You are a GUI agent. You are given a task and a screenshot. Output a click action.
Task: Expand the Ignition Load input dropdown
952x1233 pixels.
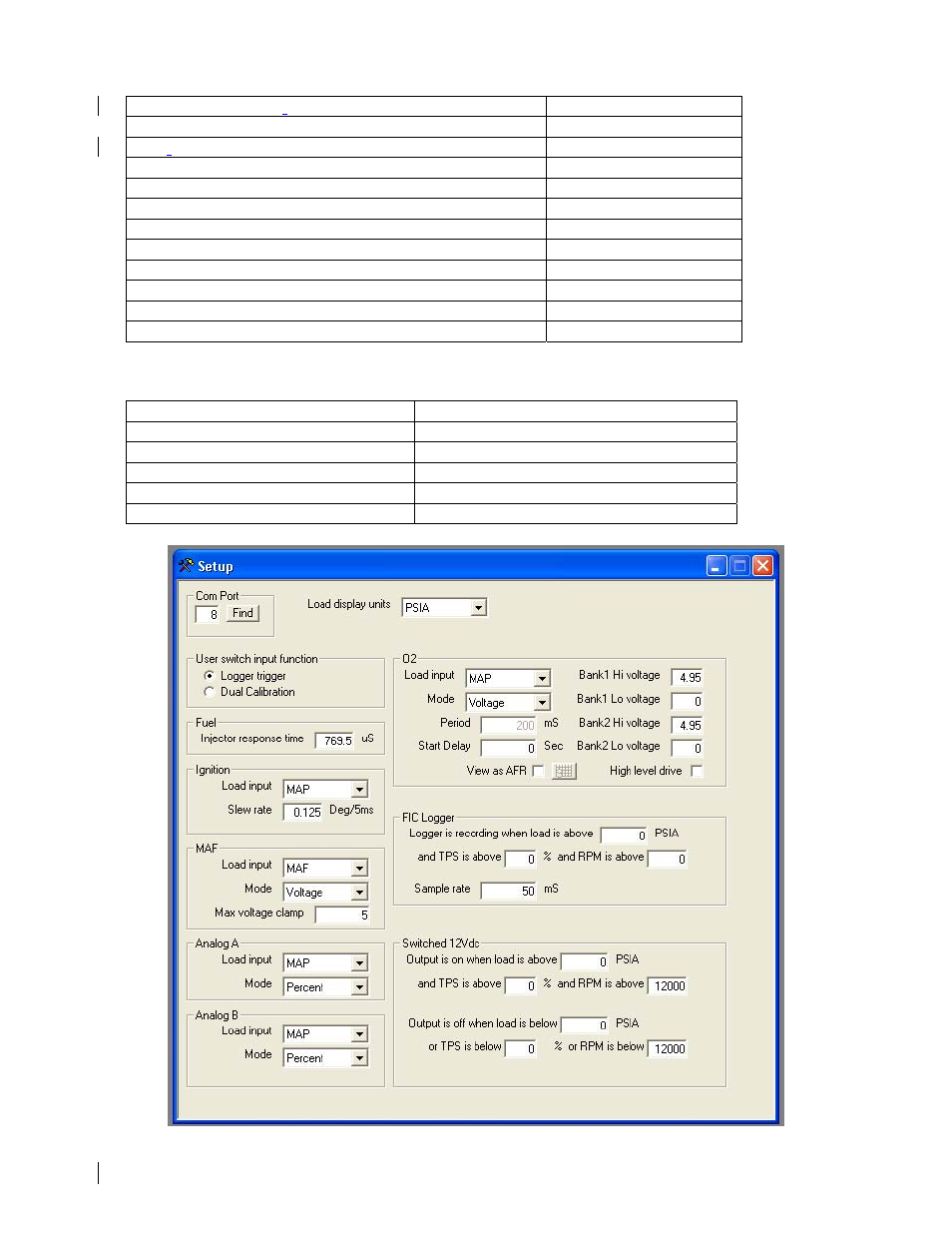(x=359, y=790)
